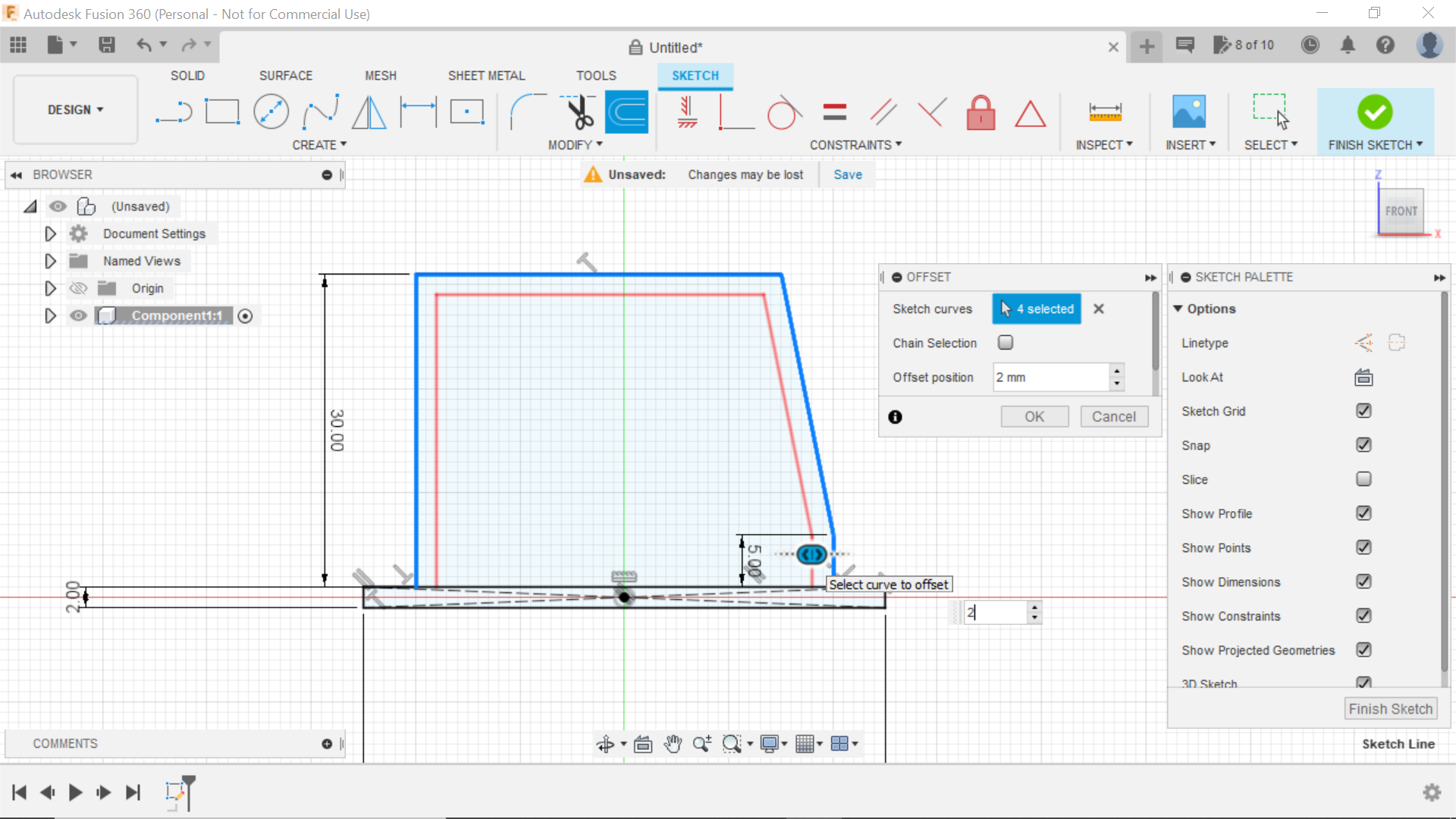Screen dimensions: 1456x819
Task: Apply the Lock constraint
Action: coord(981,112)
